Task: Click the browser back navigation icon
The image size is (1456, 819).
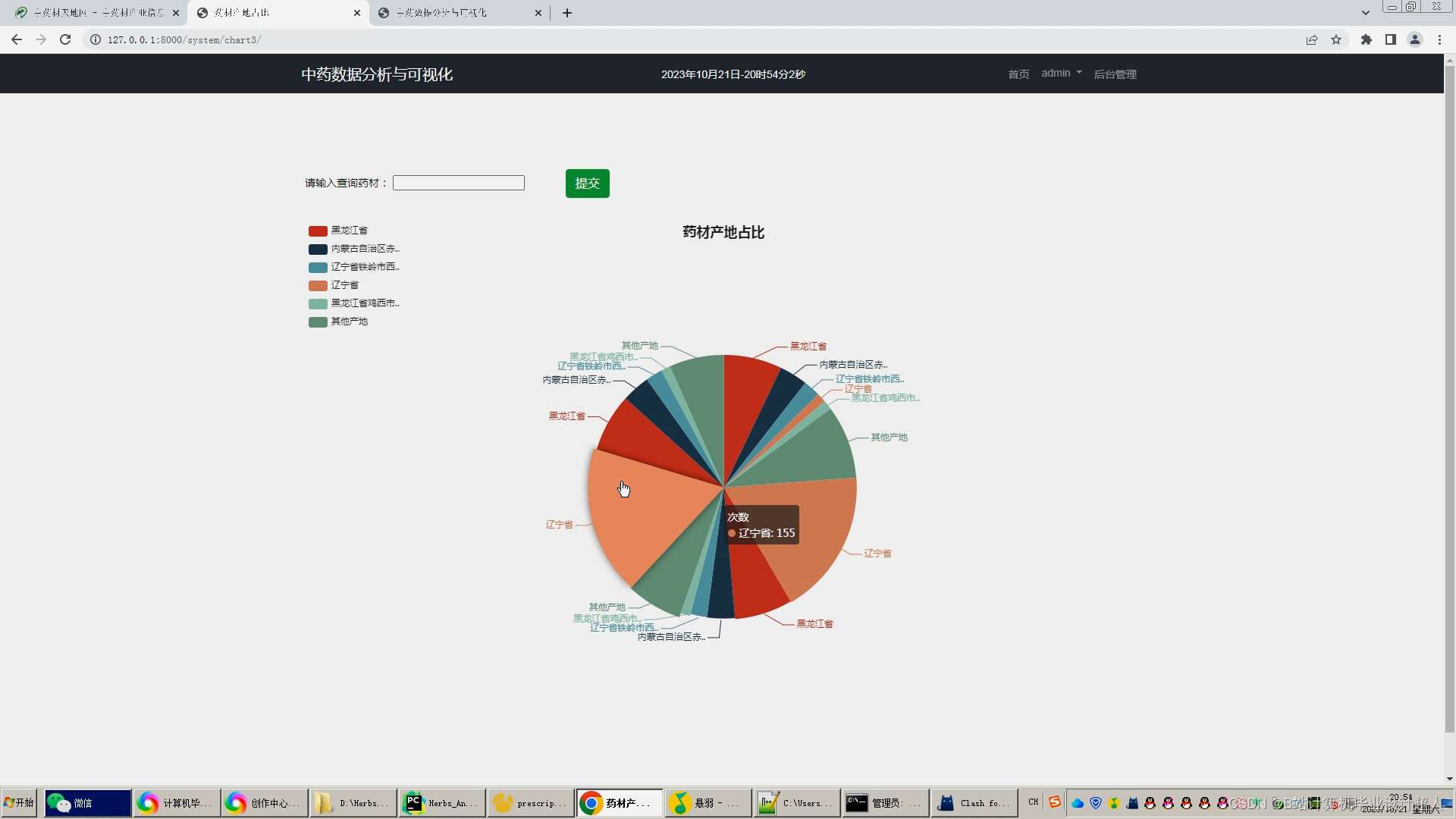Action: (x=17, y=39)
